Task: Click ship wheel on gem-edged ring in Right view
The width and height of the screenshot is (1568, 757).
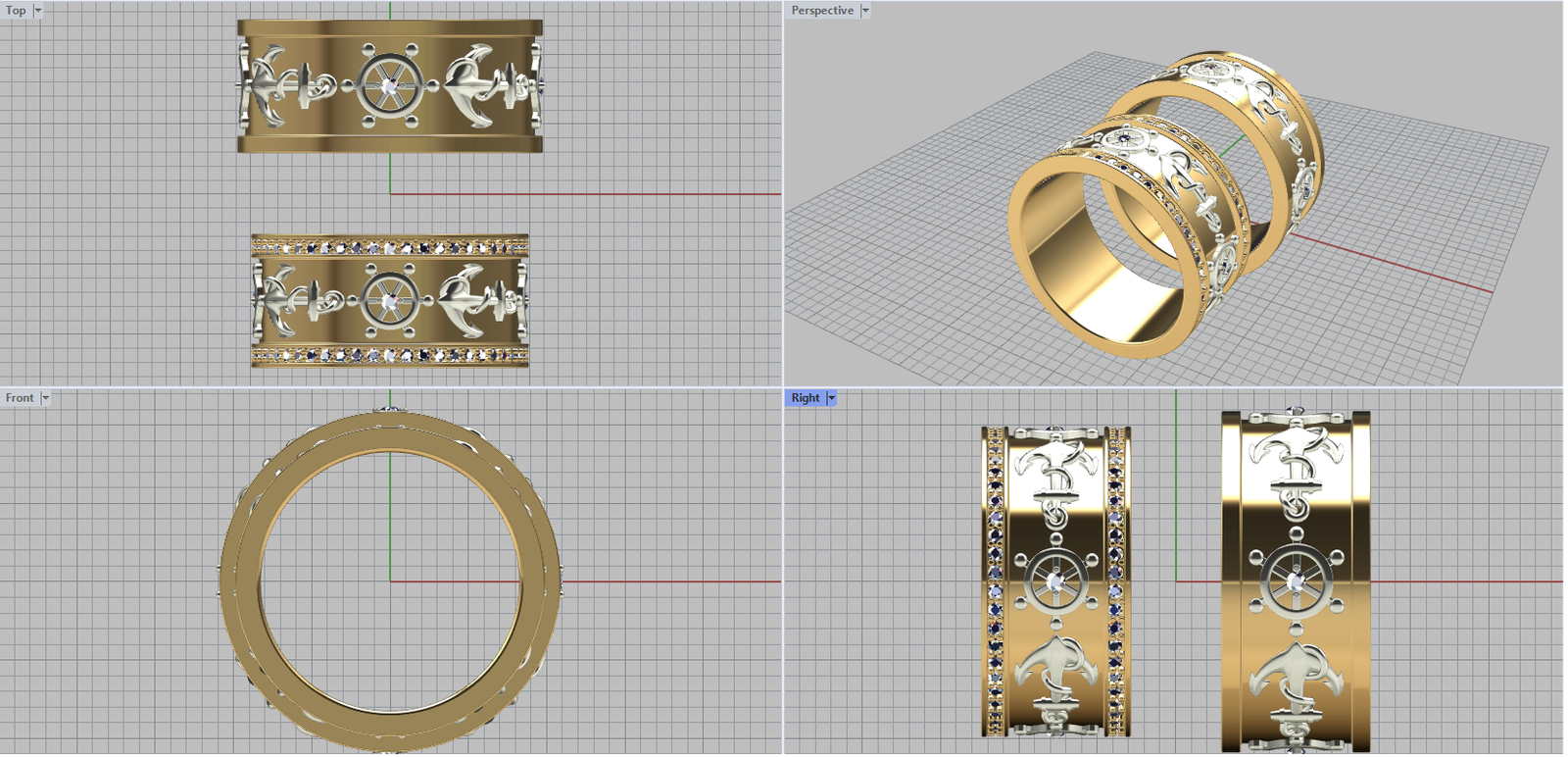Action: pos(1055,581)
